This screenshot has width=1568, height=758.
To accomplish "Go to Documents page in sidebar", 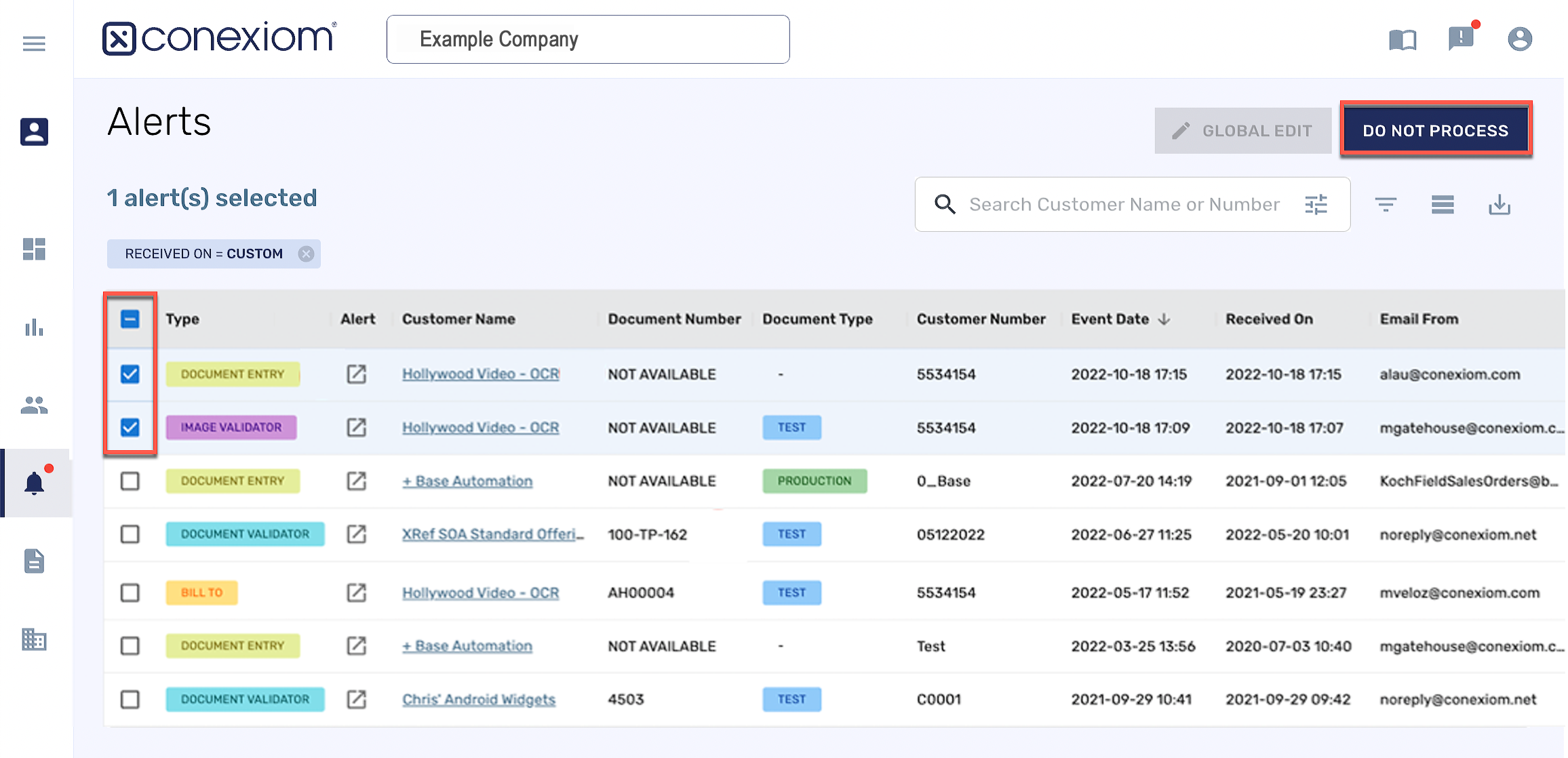I will point(34,561).
